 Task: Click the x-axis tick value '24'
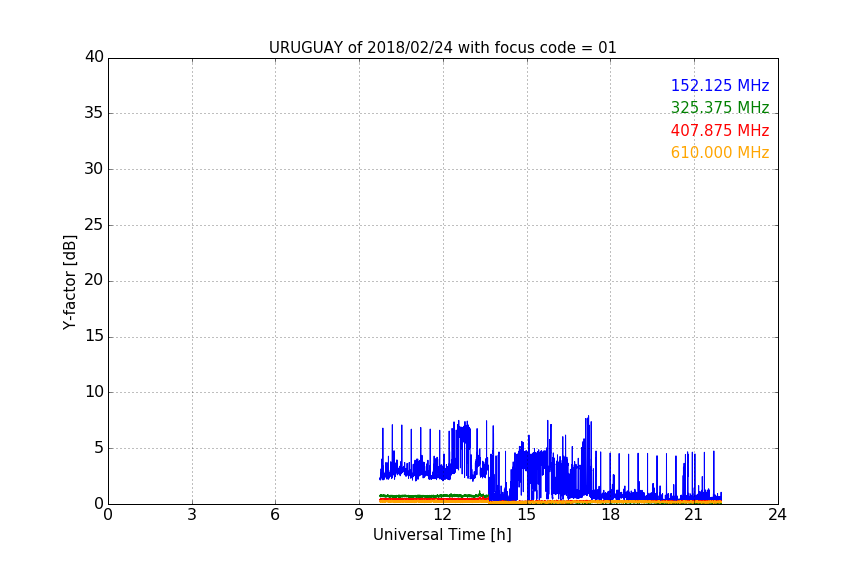(x=777, y=515)
